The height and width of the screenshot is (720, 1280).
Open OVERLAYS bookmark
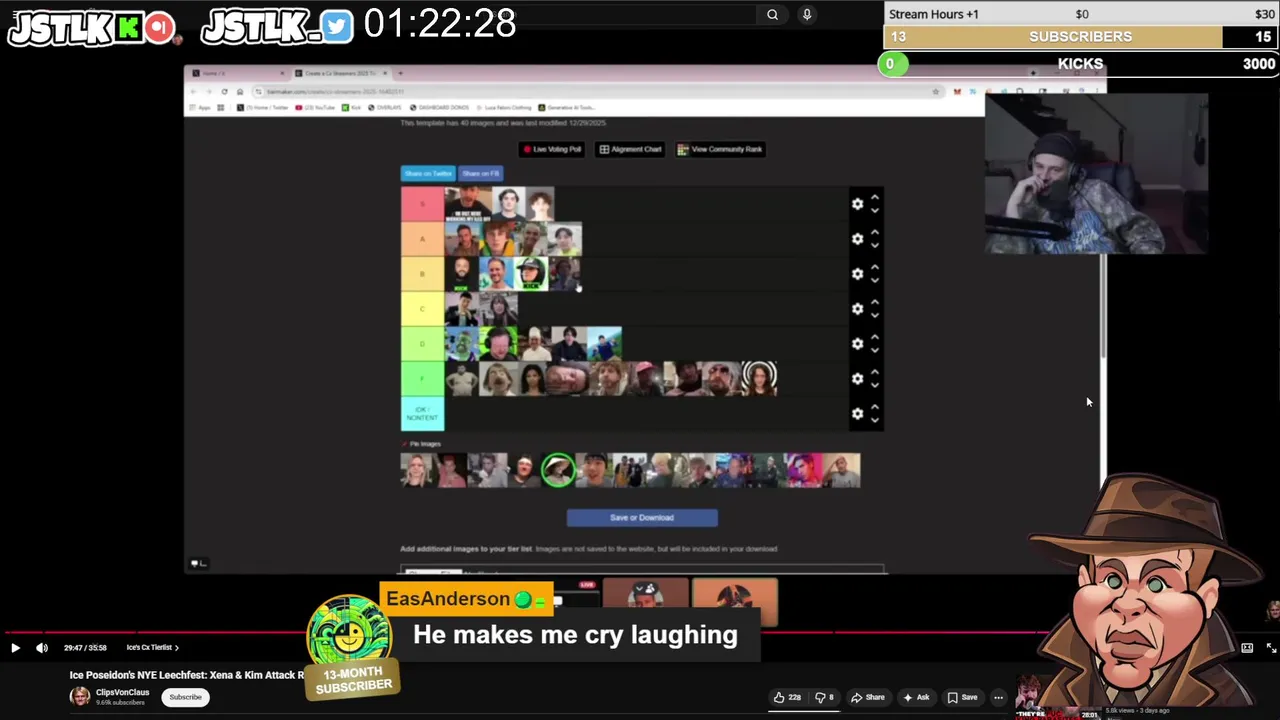[x=386, y=107]
